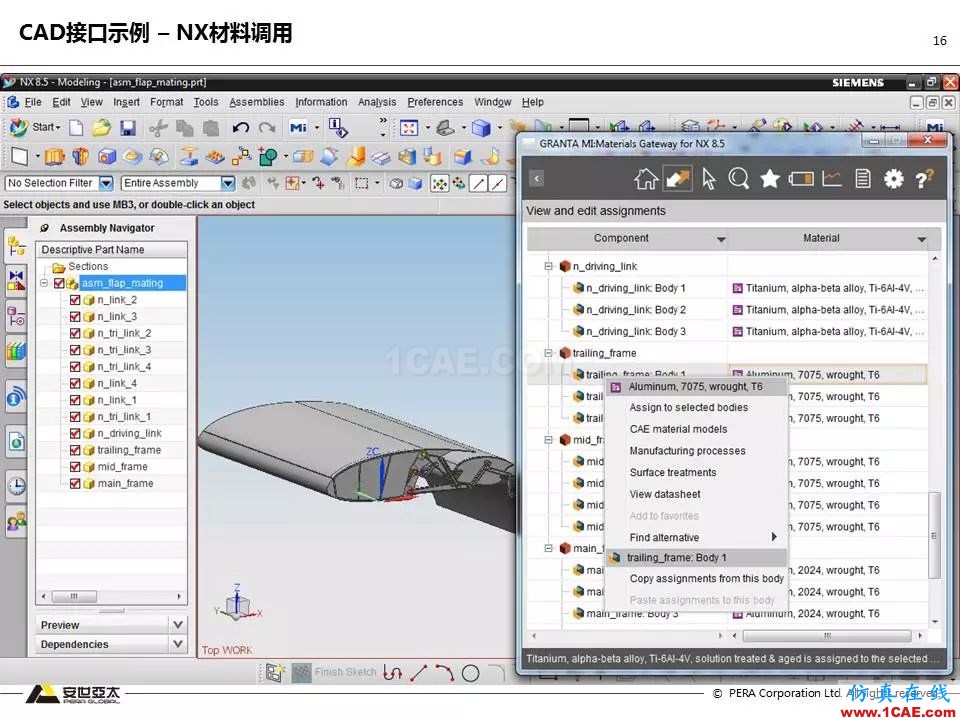The image size is (960, 720).
Task: Open the report document icon in Granta
Action: pos(863,179)
